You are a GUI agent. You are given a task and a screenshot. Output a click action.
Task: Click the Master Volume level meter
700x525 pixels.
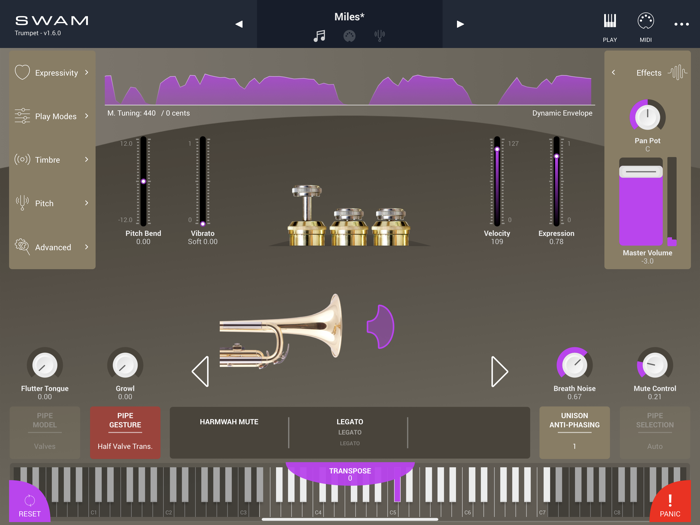point(672,201)
